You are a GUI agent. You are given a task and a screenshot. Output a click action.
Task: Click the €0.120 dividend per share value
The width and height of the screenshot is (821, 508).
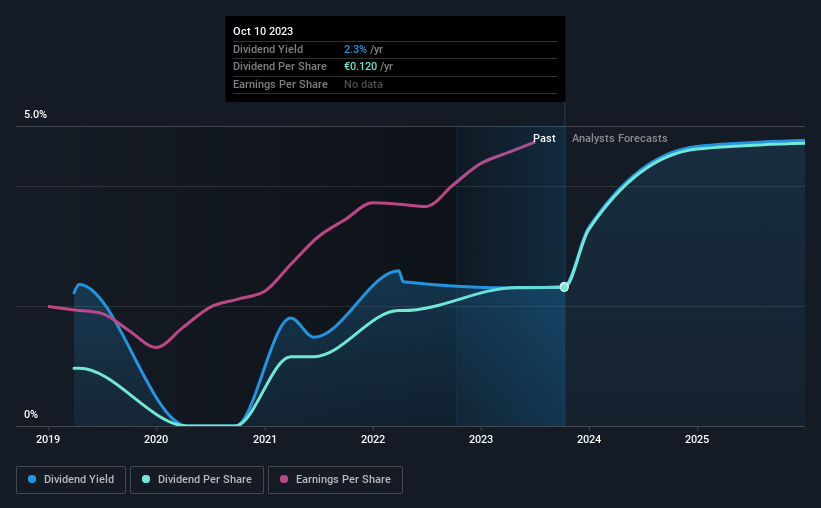[x=360, y=67]
